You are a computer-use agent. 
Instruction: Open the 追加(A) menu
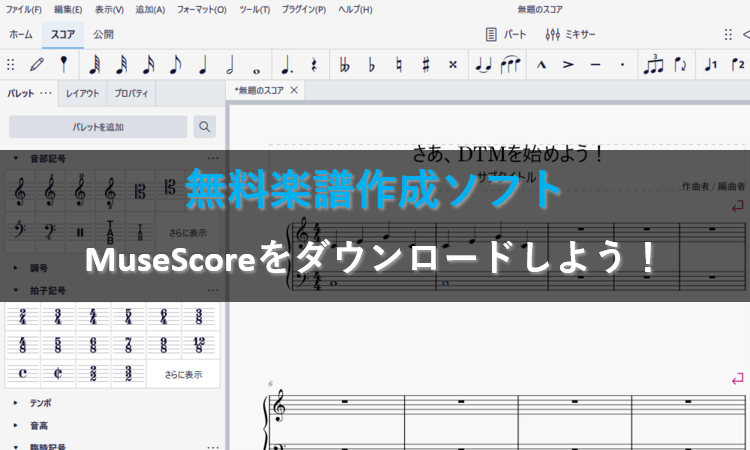click(150, 10)
